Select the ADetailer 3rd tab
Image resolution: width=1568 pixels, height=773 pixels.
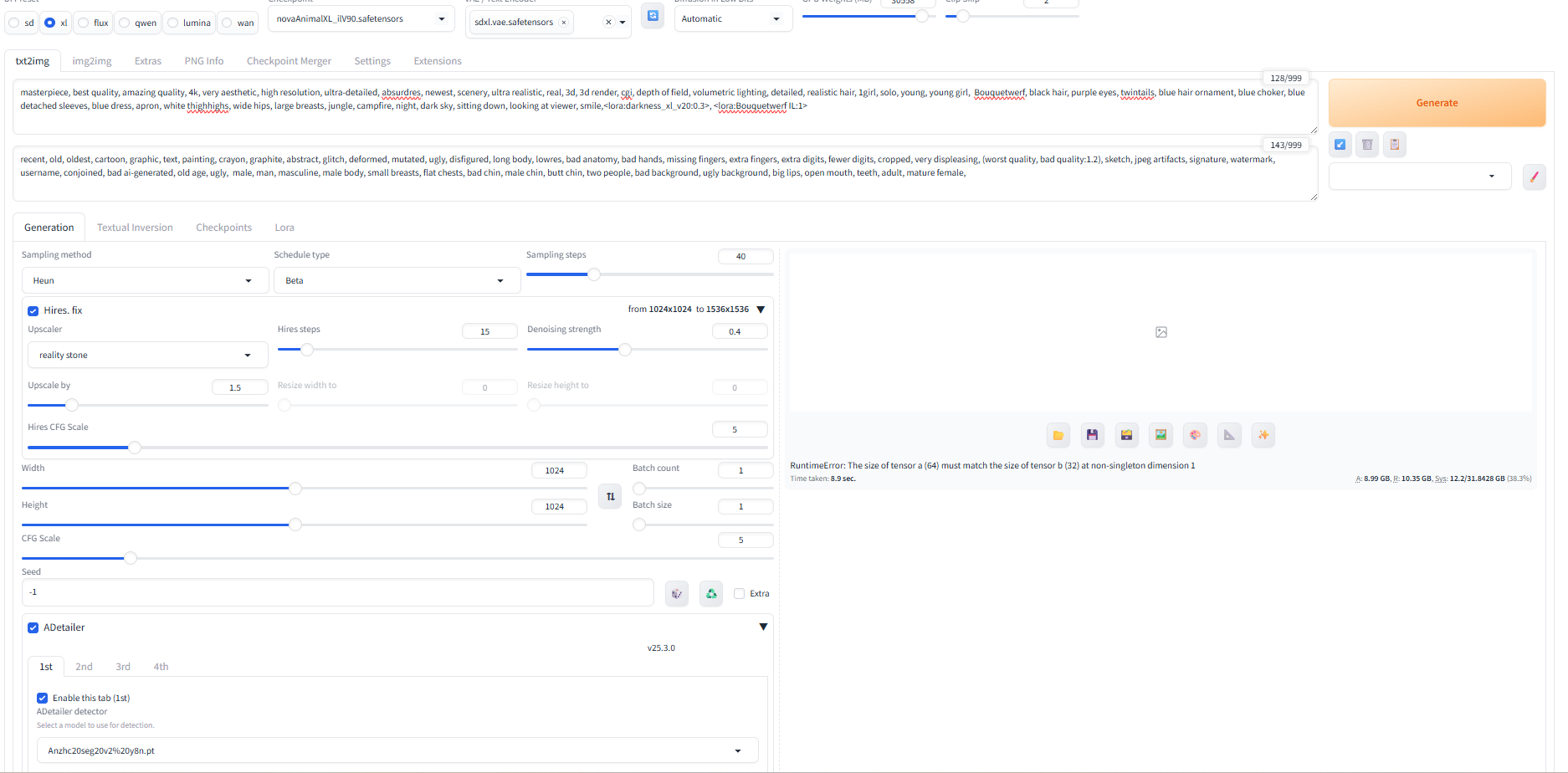tap(123, 667)
